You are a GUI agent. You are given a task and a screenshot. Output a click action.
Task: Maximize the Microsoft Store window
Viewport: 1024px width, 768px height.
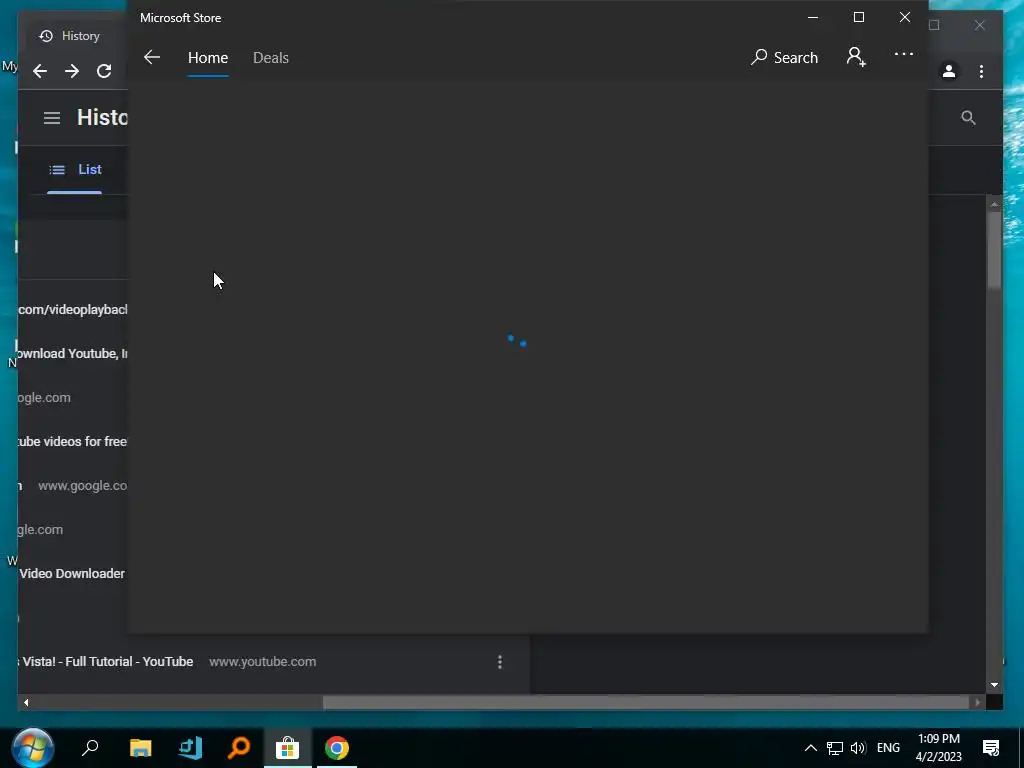pyautogui.click(x=859, y=18)
